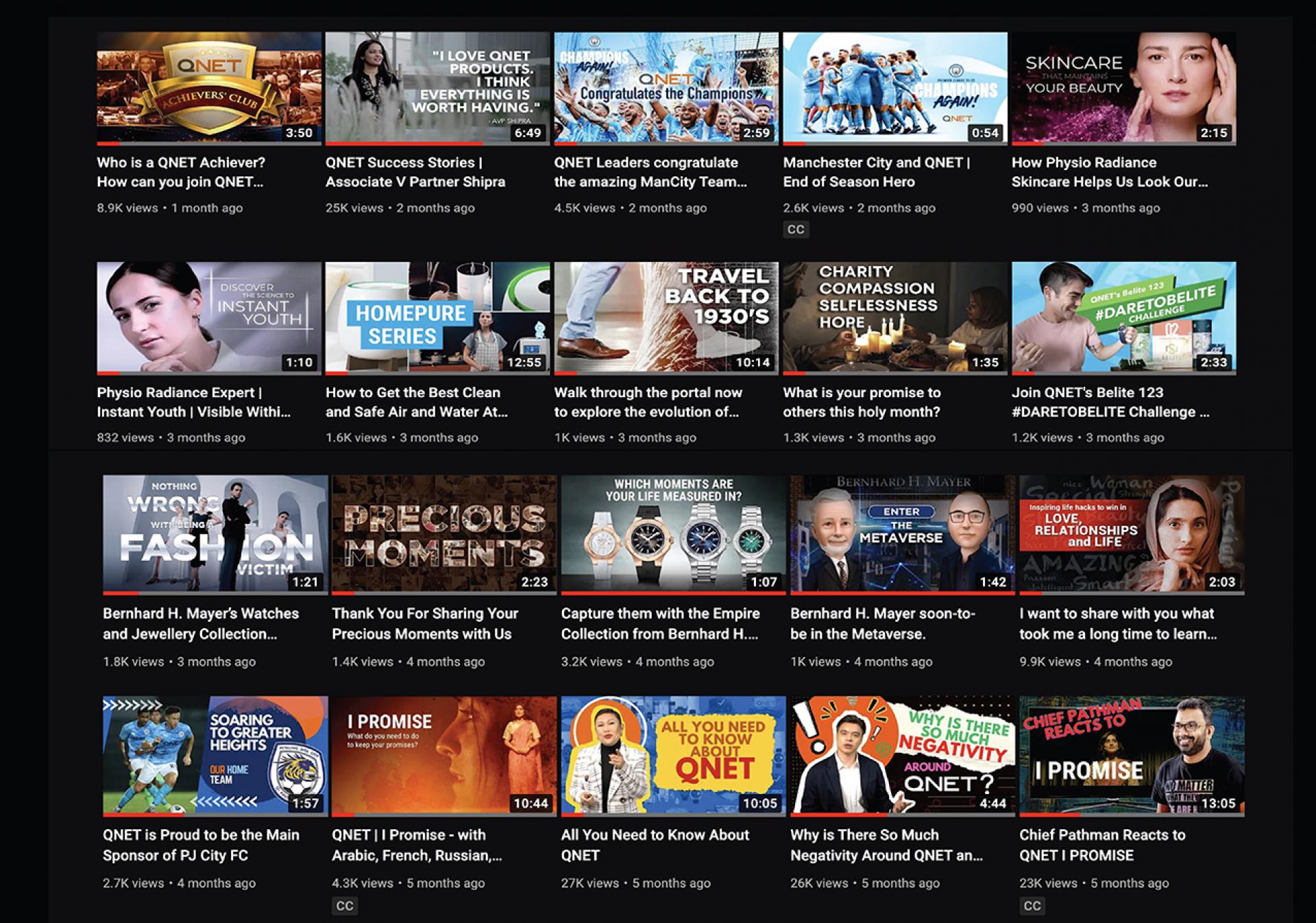Viewport: 1316px width, 923px height.
Task: Open 'QNET Success Stories' video title
Action: (415, 172)
